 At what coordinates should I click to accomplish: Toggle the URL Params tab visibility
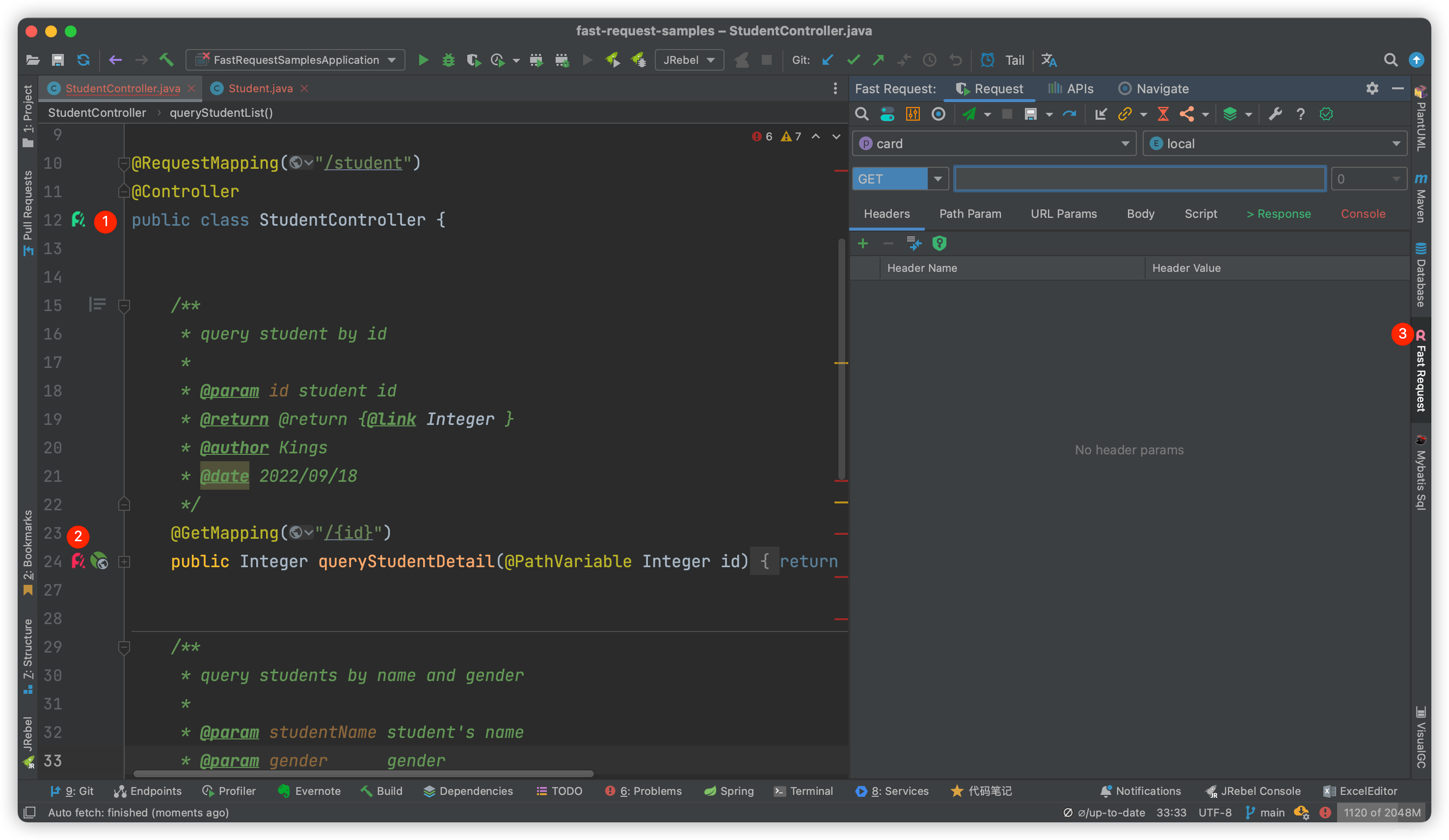[x=1064, y=213]
